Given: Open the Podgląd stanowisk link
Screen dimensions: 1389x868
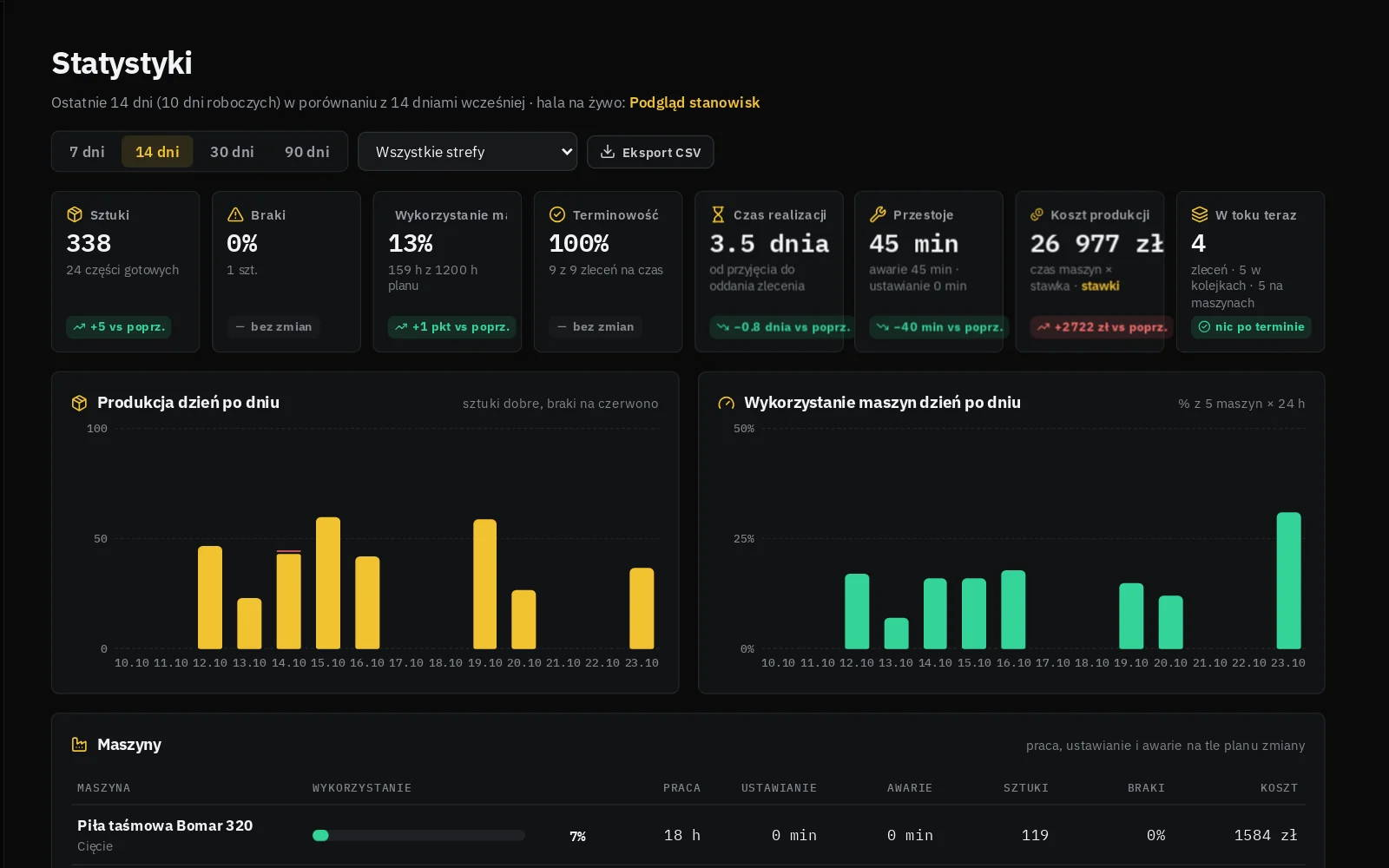Looking at the screenshot, I should click(x=694, y=102).
